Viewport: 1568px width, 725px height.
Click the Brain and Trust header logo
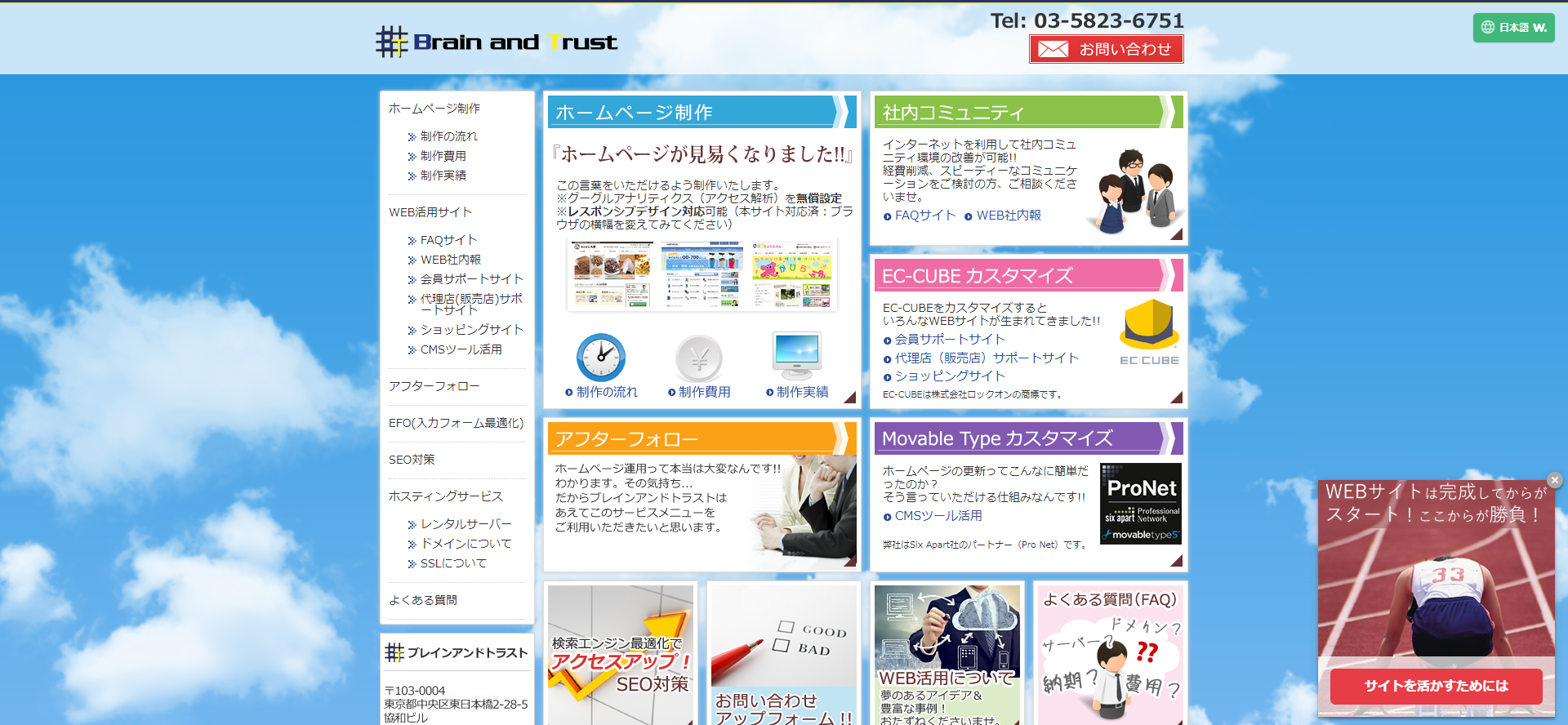pyautogui.click(x=497, y=42)
